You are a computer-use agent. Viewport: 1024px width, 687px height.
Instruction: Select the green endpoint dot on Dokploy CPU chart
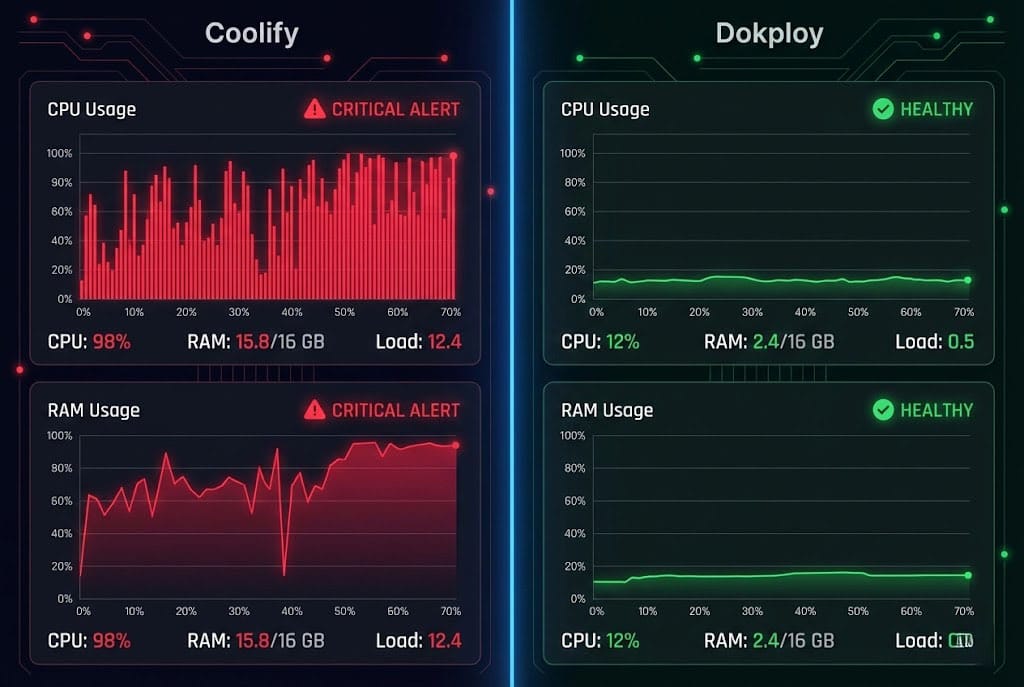(x=967, y=280)
